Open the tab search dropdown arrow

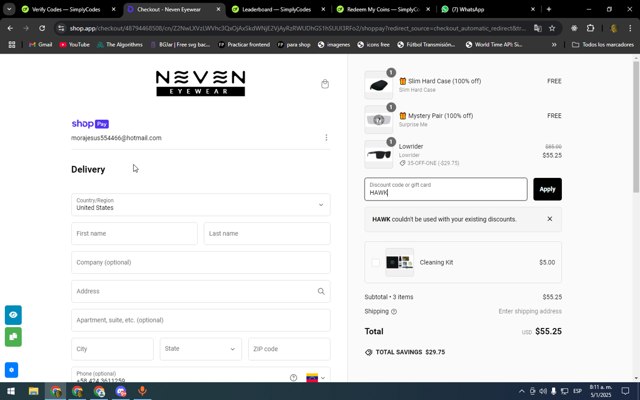click(9, 9)
